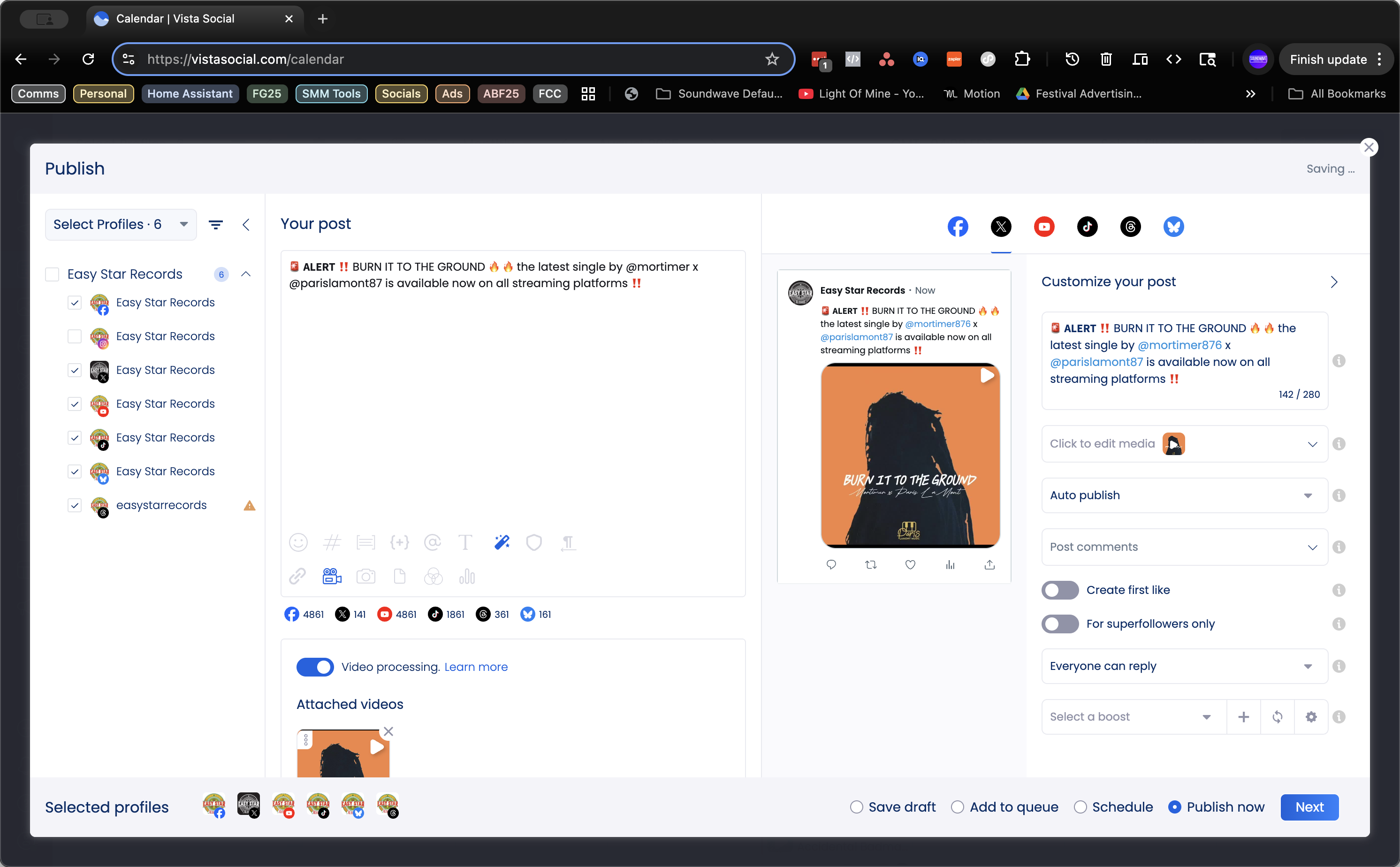Click the Next button
Screen dimensions: 1400x867
pyautogui.click(x=1309, y=807)
